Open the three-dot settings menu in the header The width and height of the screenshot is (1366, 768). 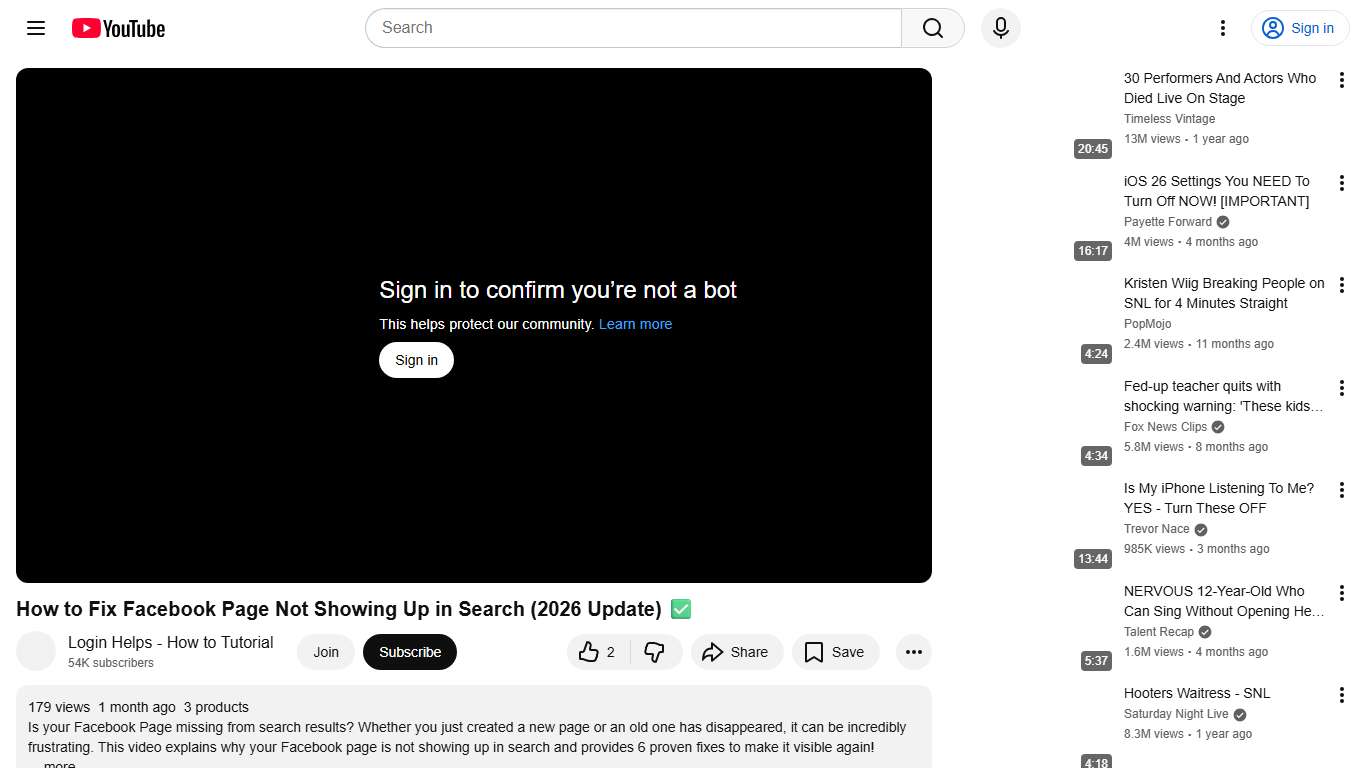tap(1222, 28)
